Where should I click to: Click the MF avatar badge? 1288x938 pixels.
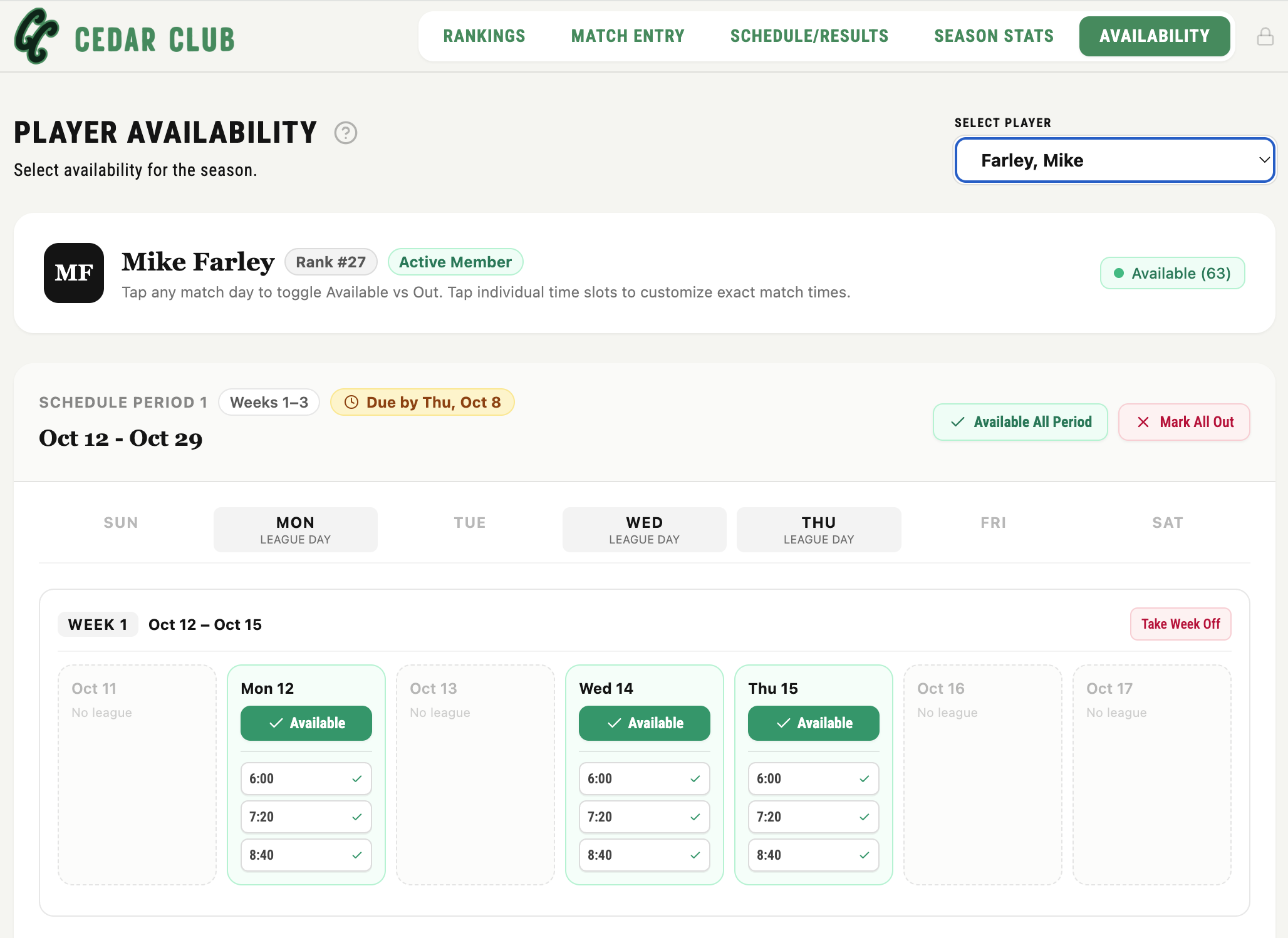74,273
